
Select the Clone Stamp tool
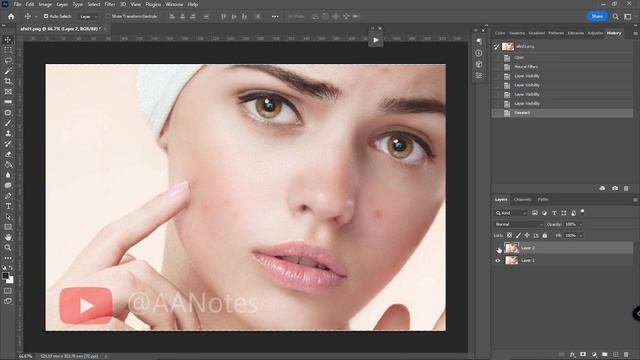8,133
